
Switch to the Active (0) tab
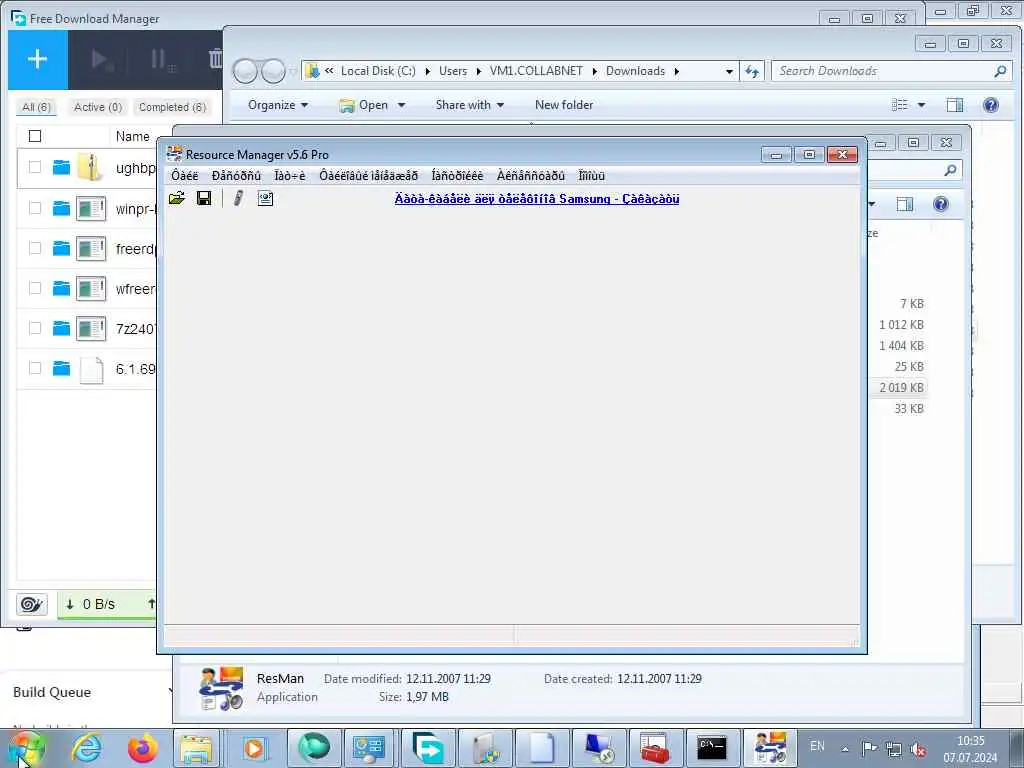click(x=98, y=107)
